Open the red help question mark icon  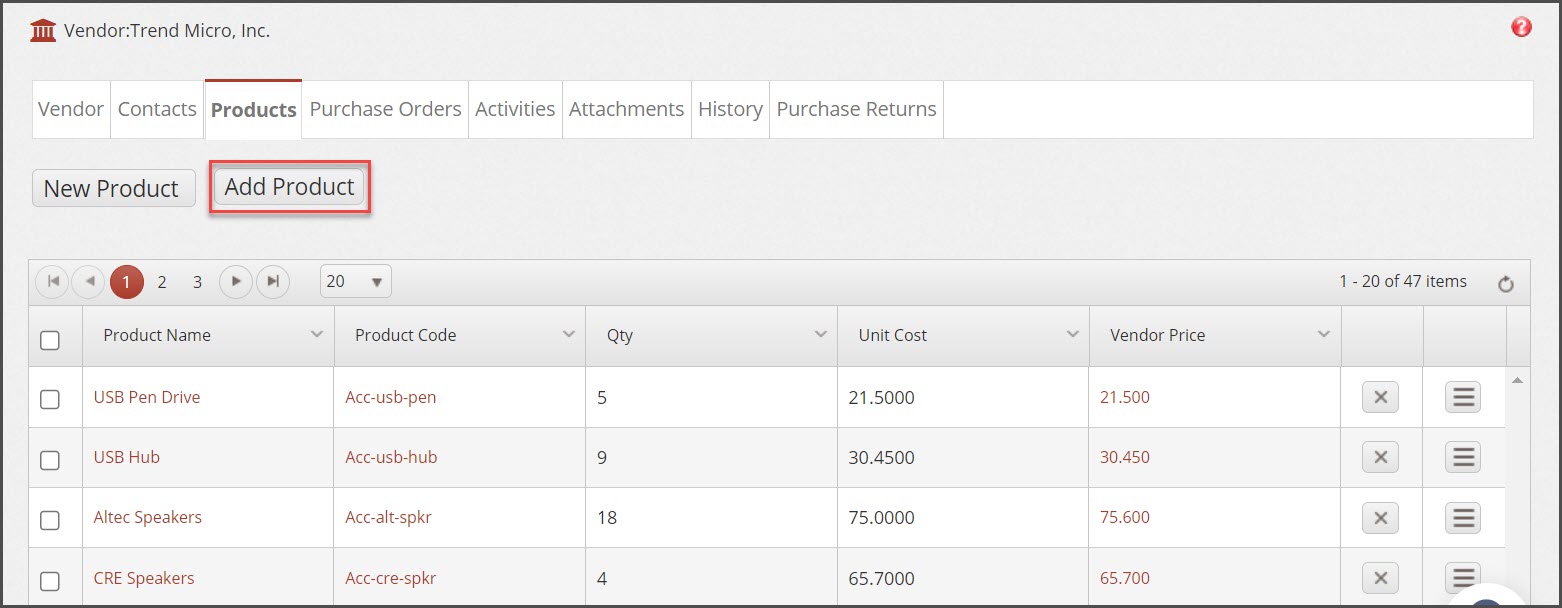tap(1521, 27)
